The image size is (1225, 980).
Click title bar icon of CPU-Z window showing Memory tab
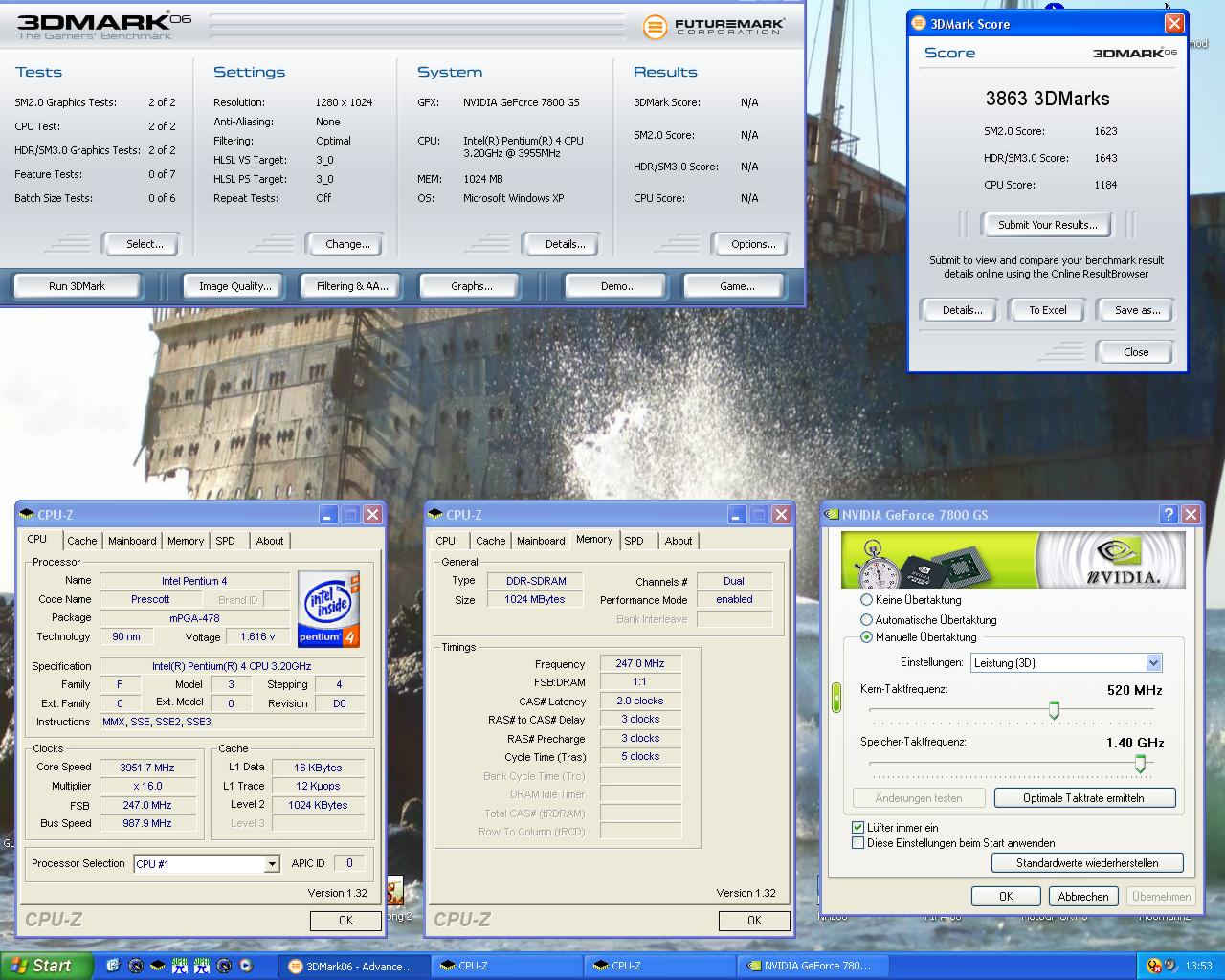[x=435, y=515]
